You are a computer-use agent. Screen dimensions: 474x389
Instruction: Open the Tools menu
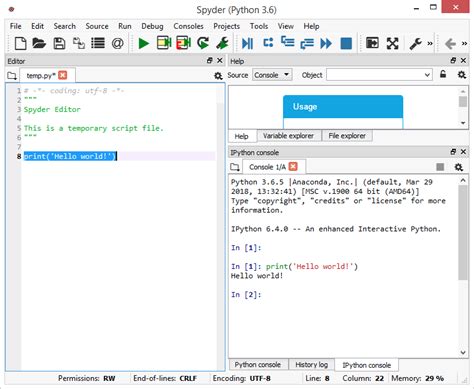tap(259, 26)
